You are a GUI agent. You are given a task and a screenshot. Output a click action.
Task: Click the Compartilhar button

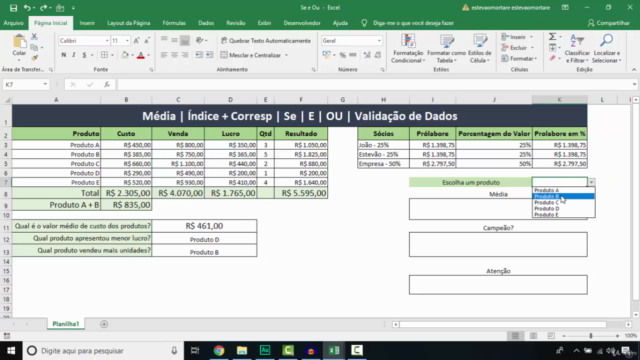(609, 23)
